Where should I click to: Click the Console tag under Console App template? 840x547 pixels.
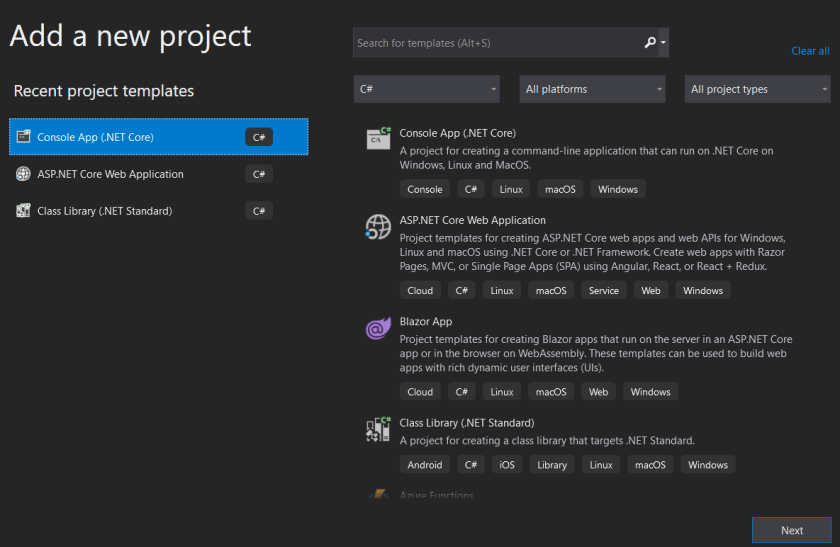click(x=424, y=189)
